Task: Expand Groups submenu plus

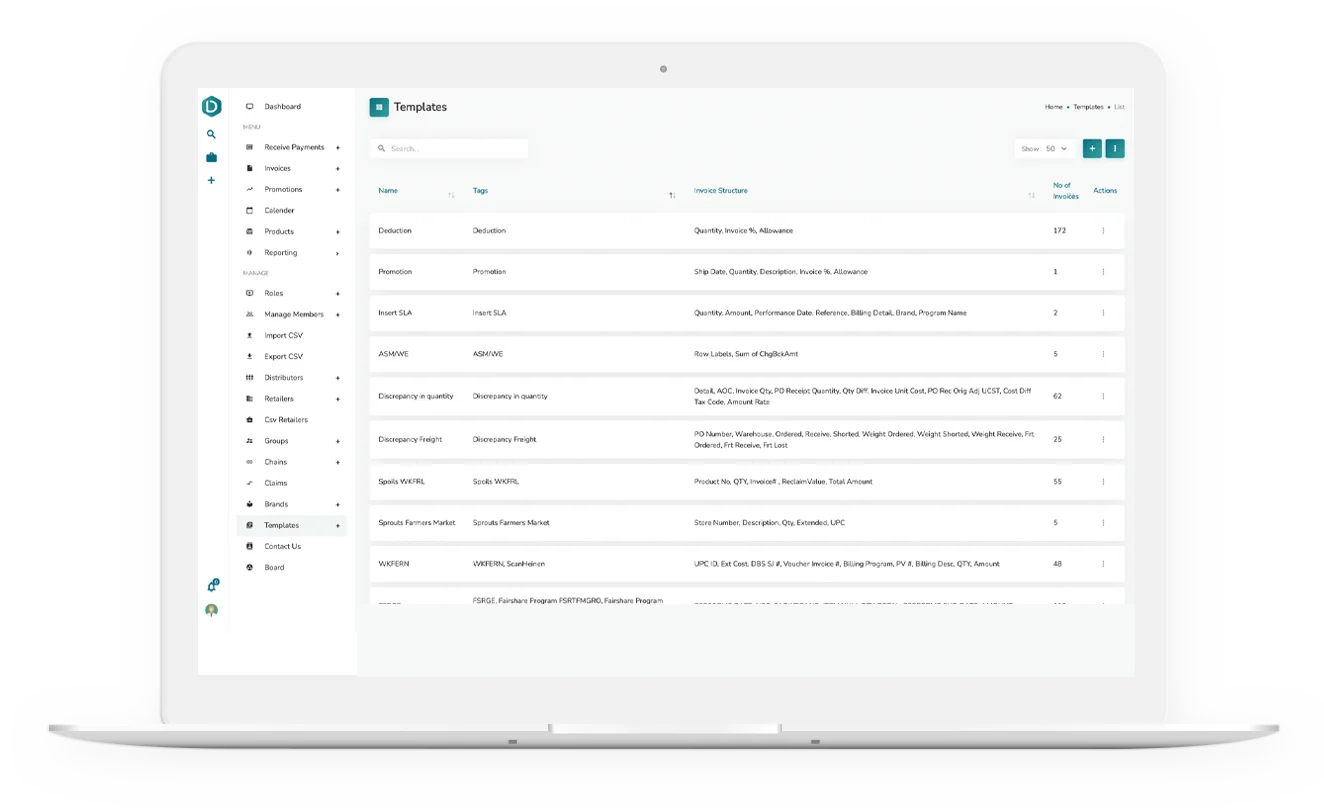Action: pyautogui.click(x=338, y=441)
